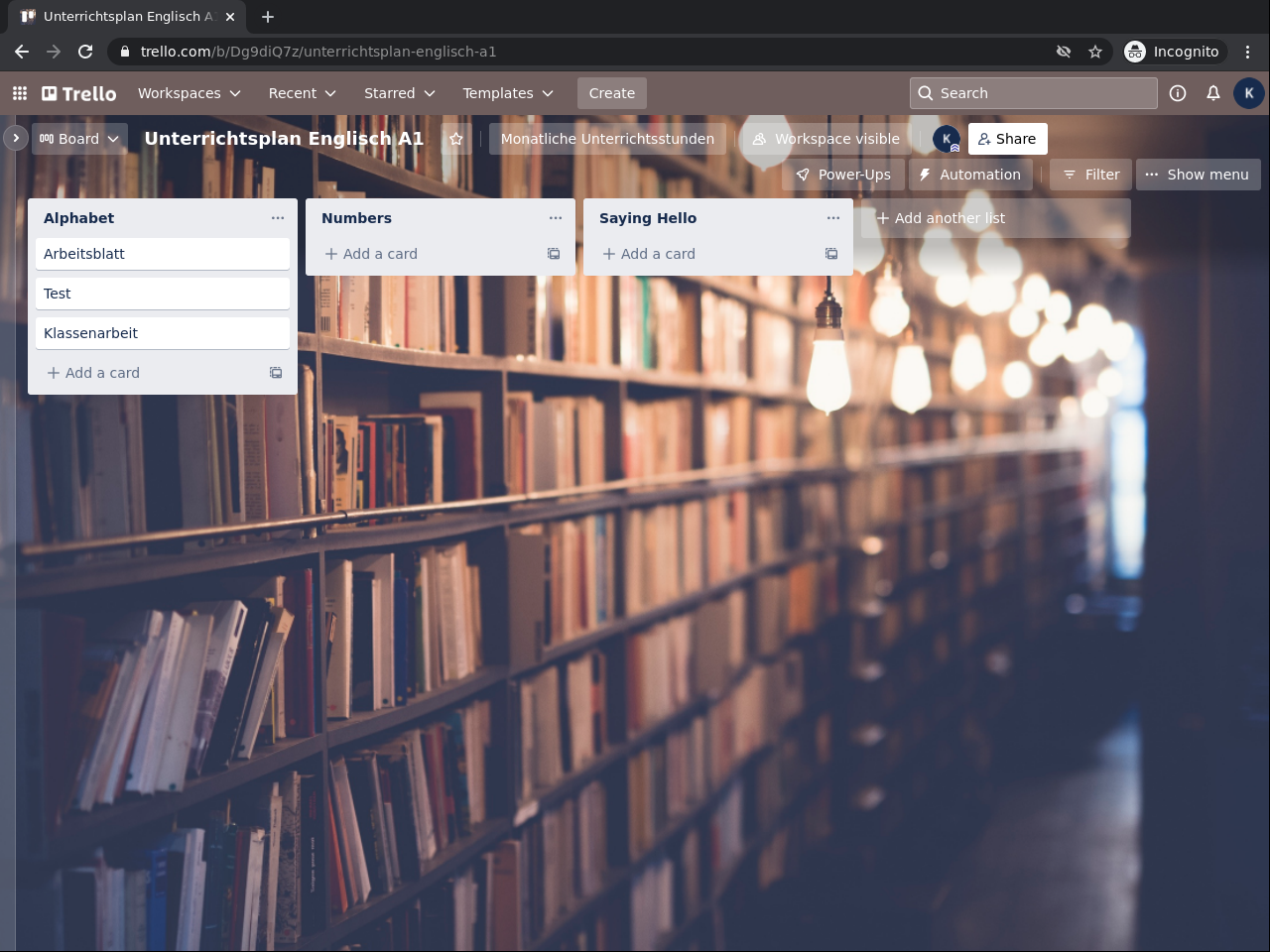Viewport: 1270px width, 952px height.
Task: Expand the collapsed workspace sidebar
Action: [x=16, y=138]
